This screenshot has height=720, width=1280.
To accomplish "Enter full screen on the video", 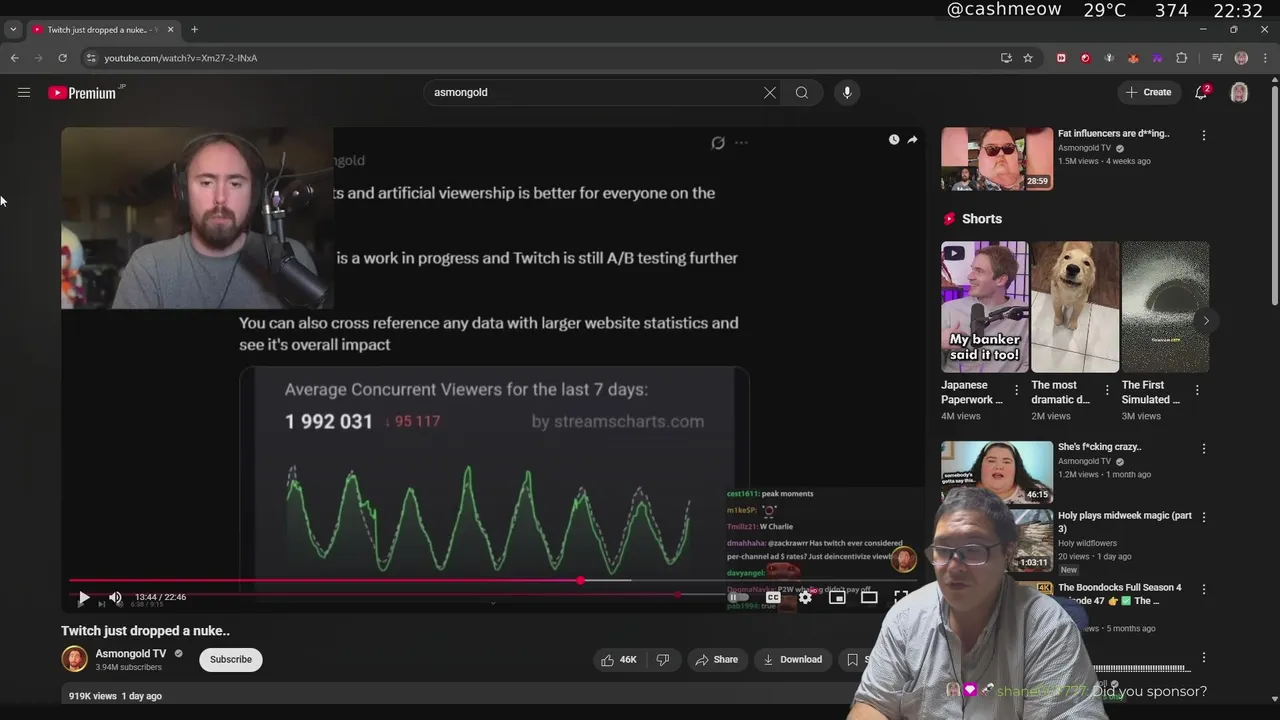I will [900, 597].
